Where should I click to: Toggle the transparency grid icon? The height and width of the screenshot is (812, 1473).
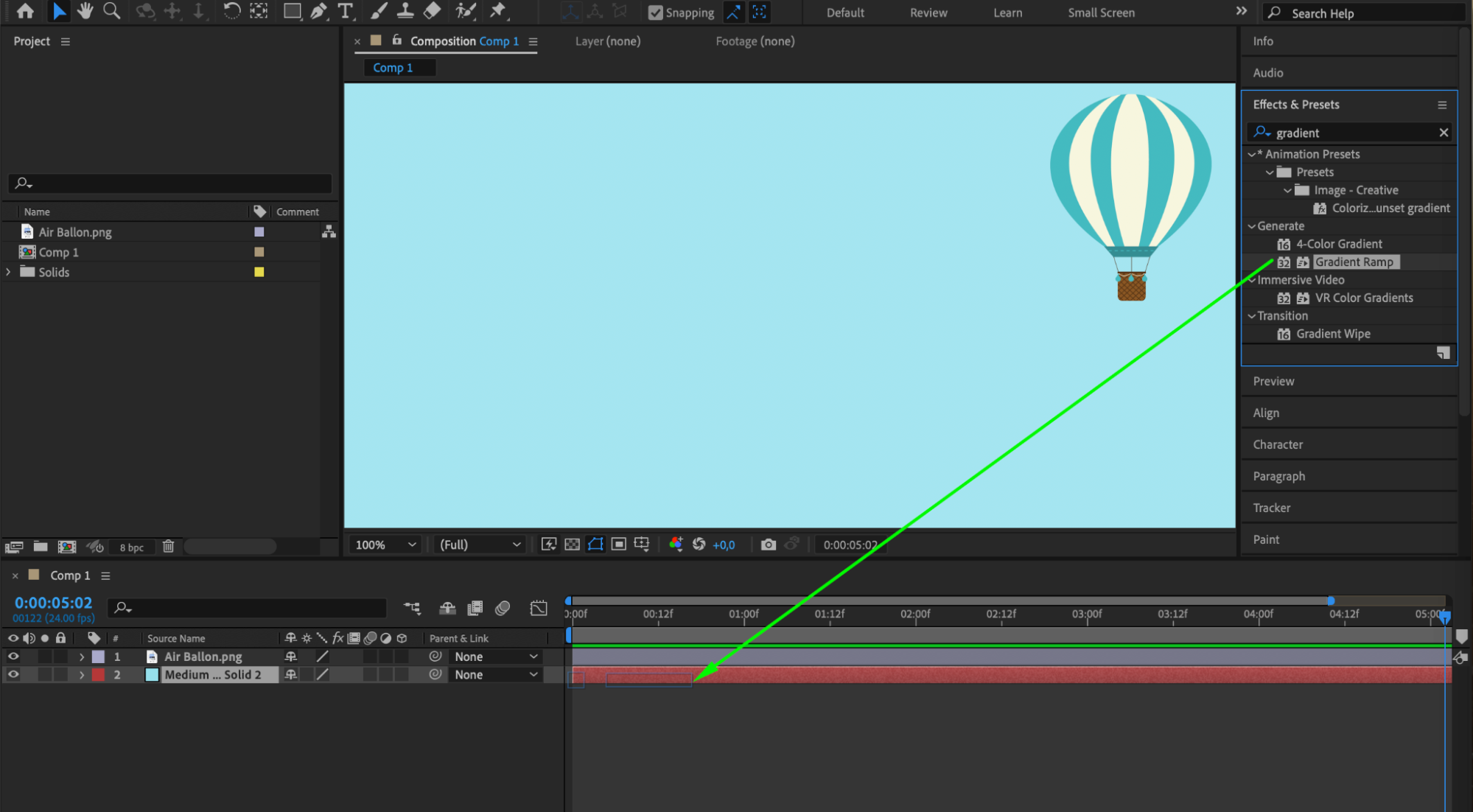572,545
